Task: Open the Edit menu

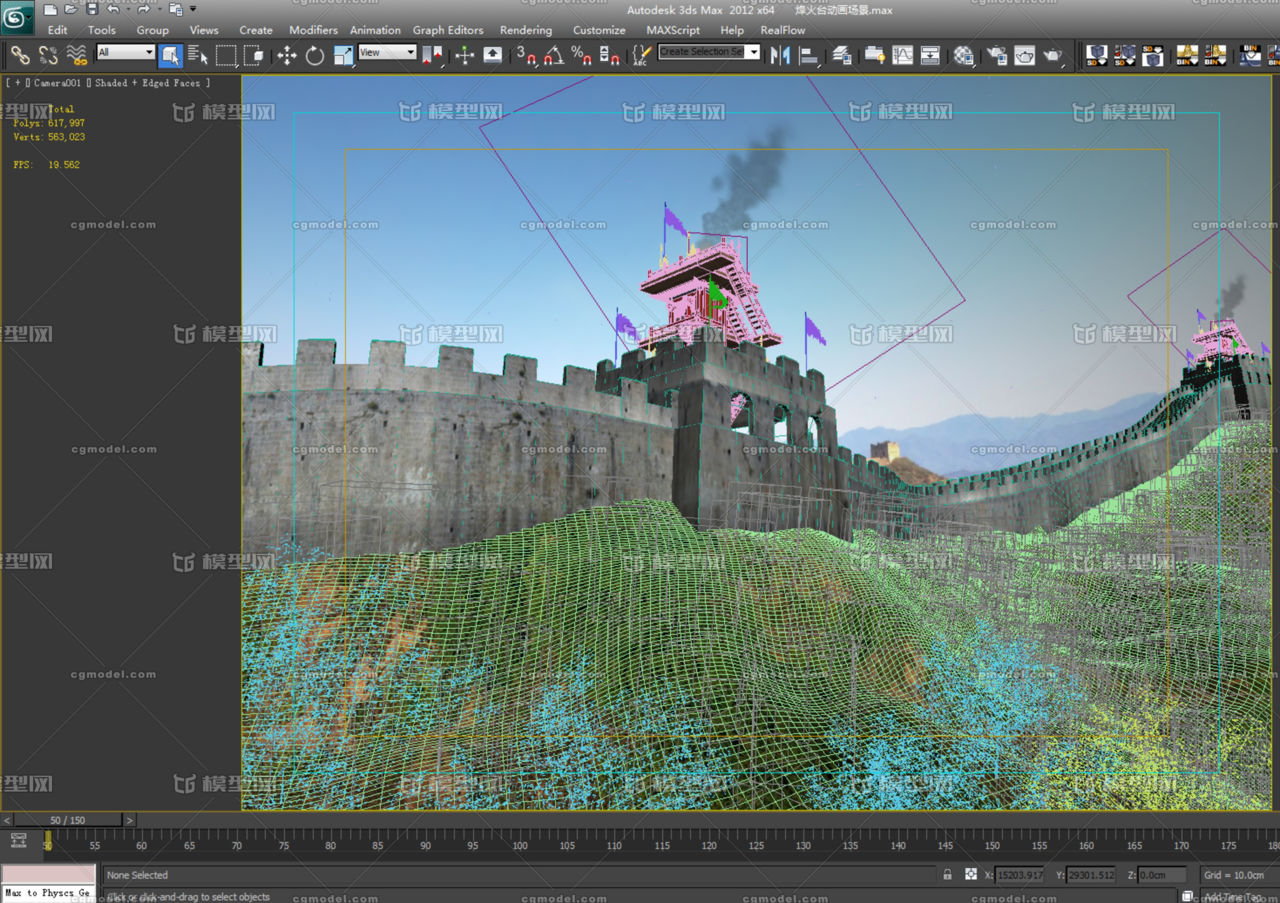Action: pyautogui.click(x=58, y=30)
